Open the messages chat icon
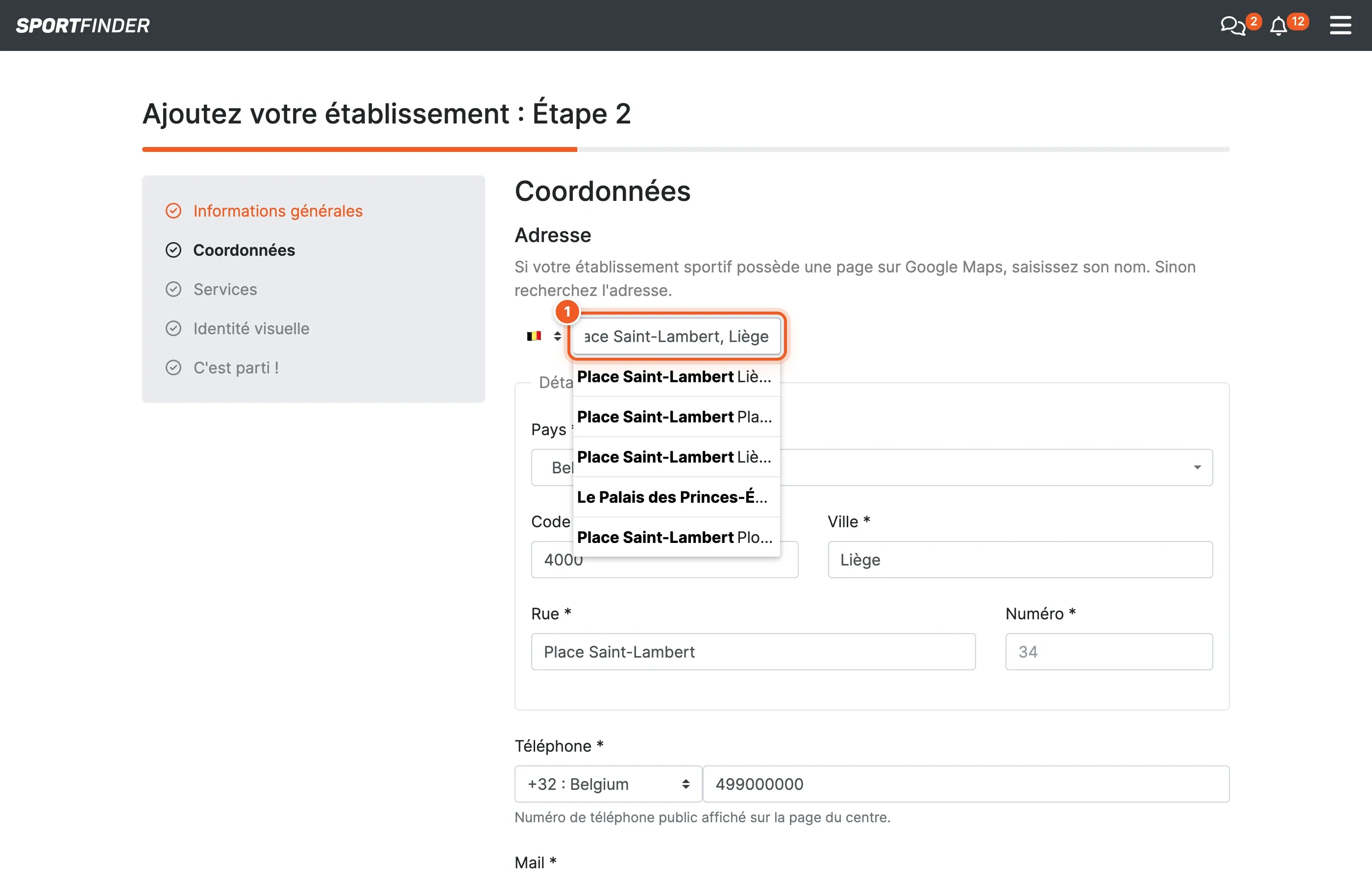The height and width of the screenshot is (882, 1372). pos(1233,26)
